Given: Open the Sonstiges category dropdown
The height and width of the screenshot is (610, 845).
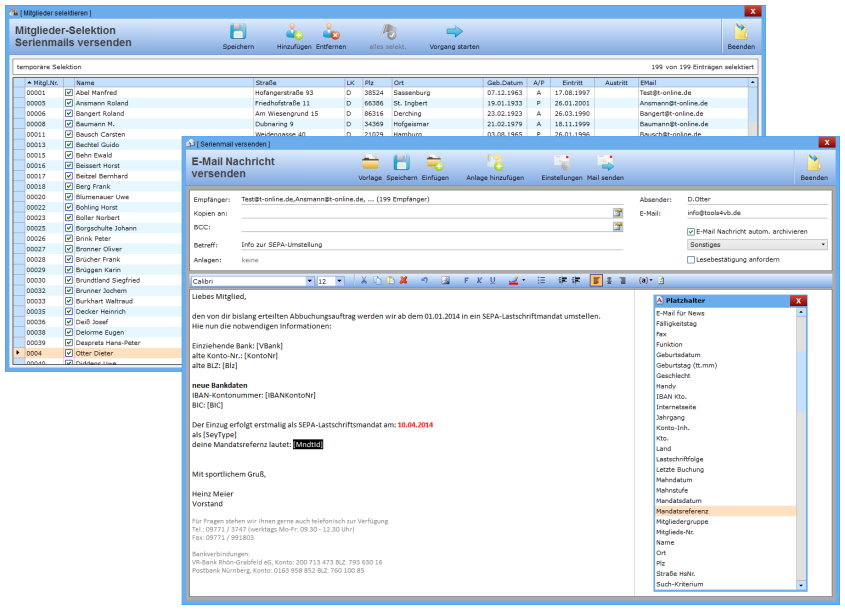Looking at the screenshot, I should pyautogui.click(x=822, y=244).
